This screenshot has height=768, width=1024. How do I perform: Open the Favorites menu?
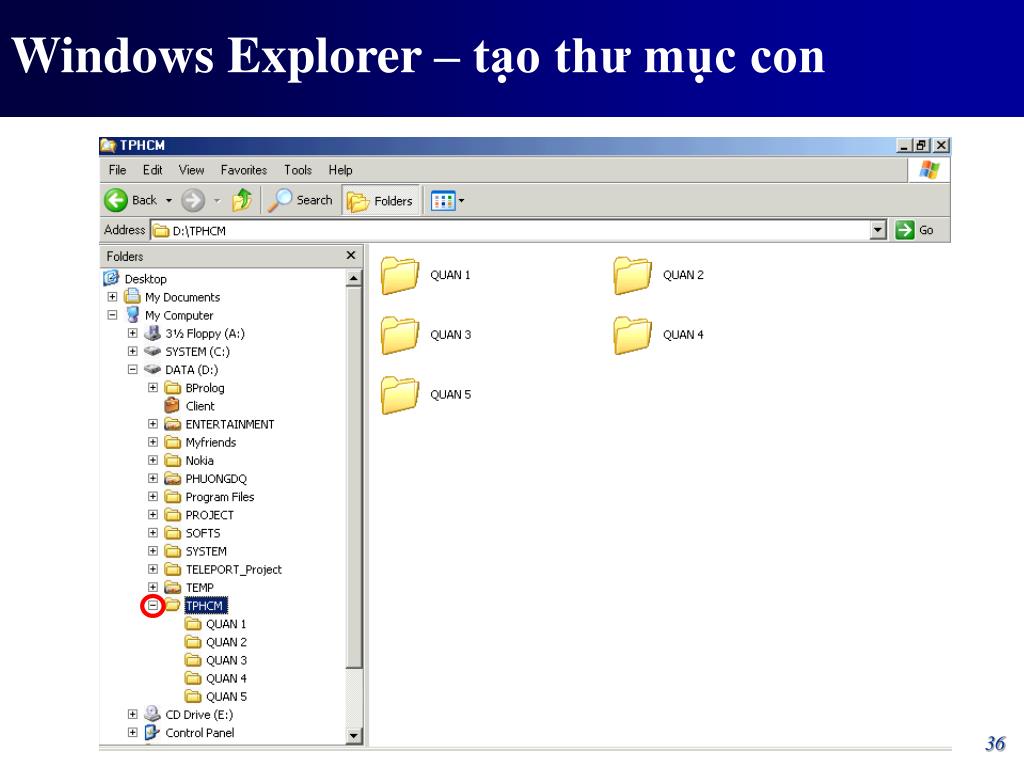coord(244,170)
